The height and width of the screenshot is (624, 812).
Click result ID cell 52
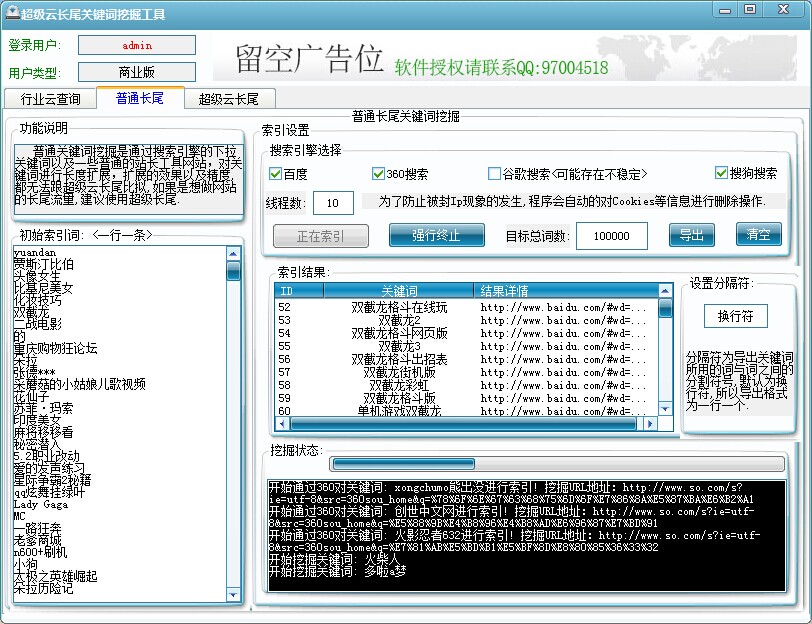point(284,308)
